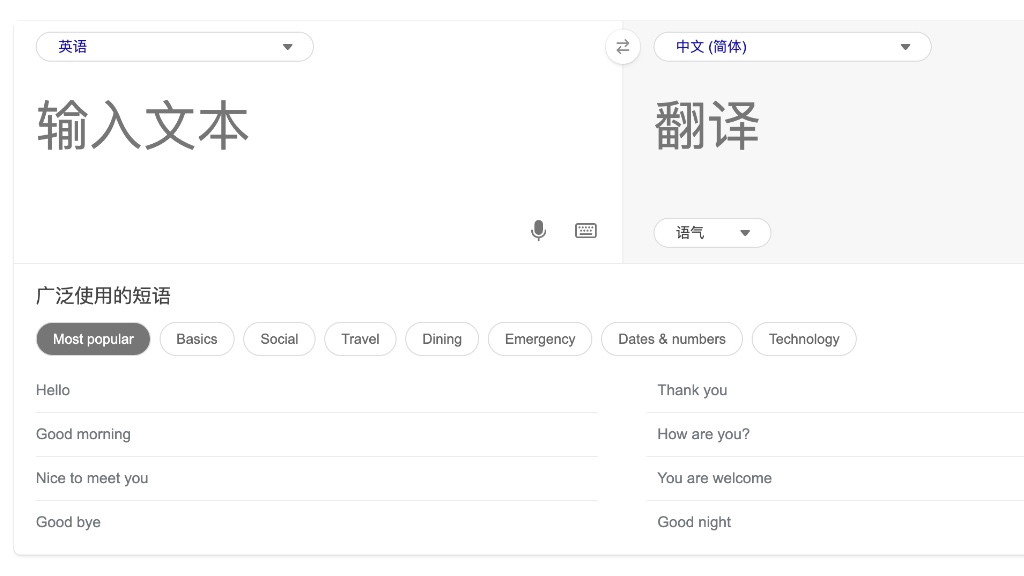Image resolution: width=1024 pixels, height=576 pixels.
Task: Select the Dates & numbers category
Action: 671,339
